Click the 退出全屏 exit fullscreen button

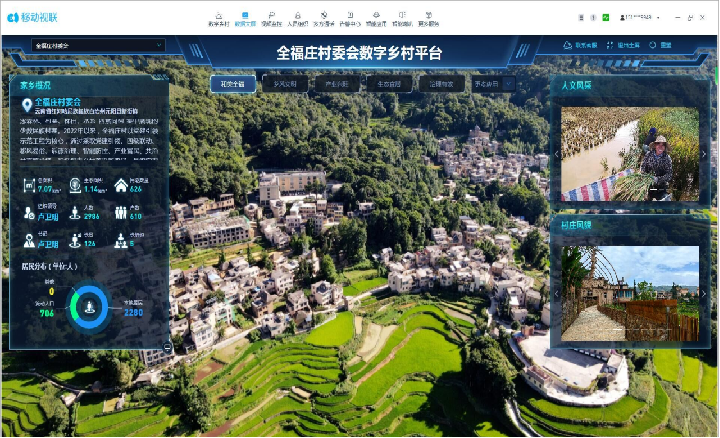pos(623,45)
